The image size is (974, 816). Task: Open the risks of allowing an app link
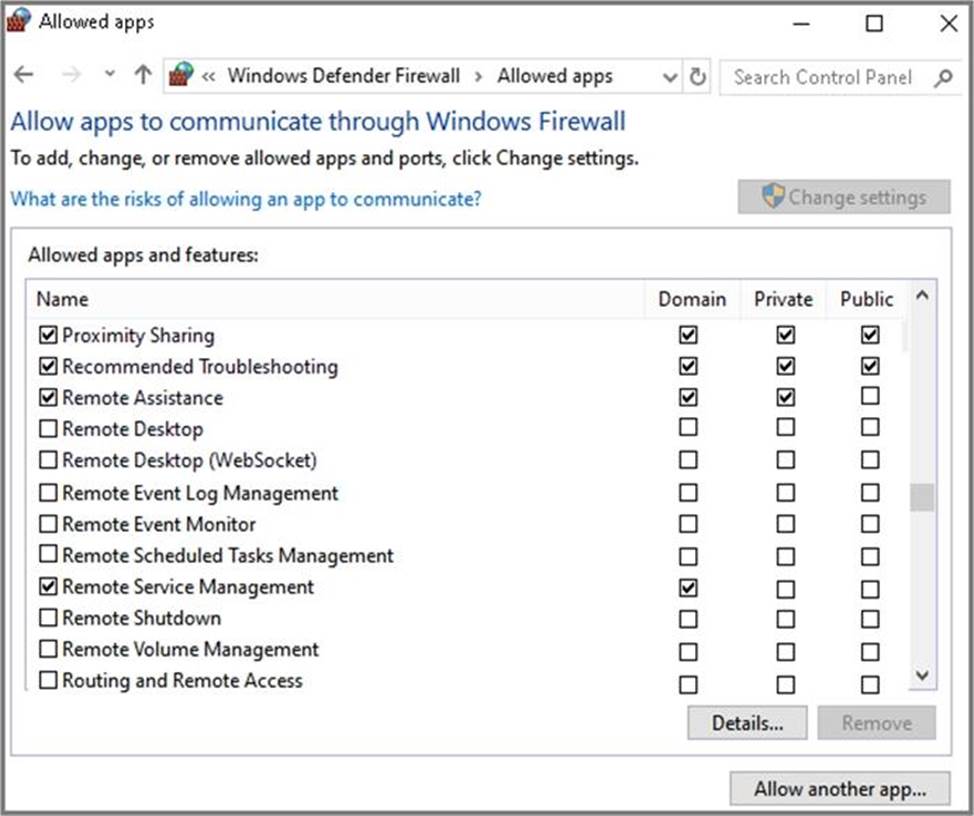click(x=245, y=199)
